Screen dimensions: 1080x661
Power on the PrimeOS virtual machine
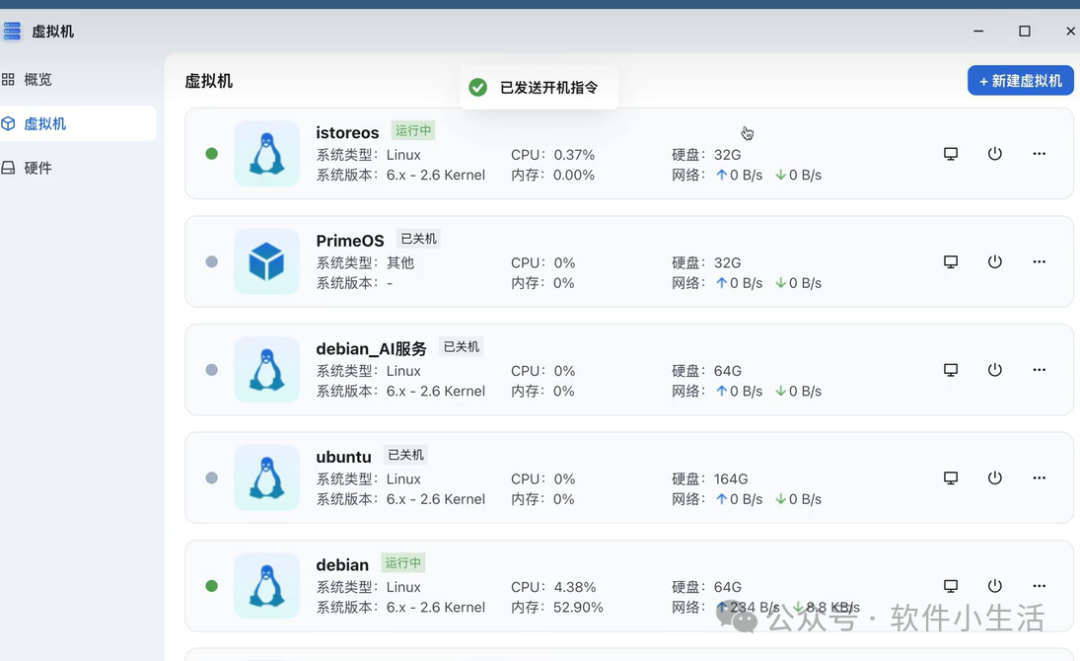point(995,262)
